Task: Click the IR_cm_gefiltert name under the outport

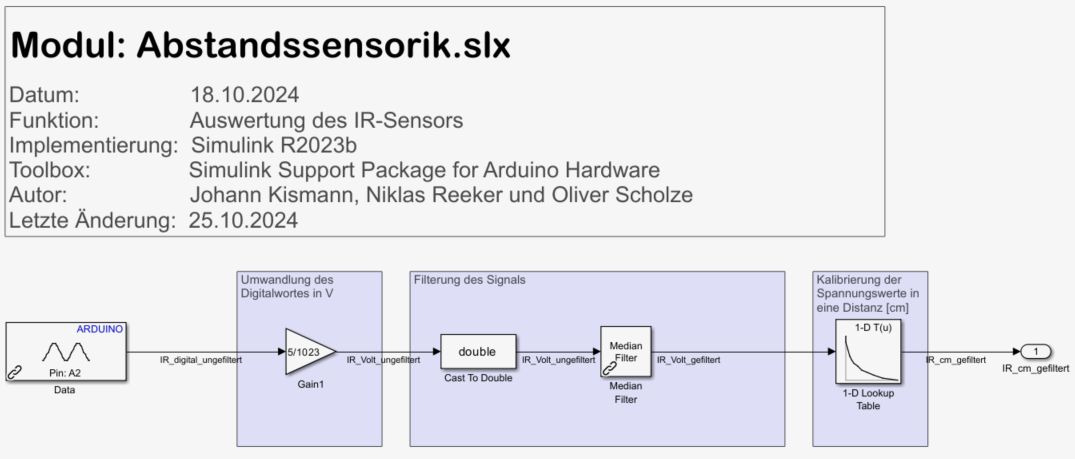Action: click(x=1036, y=369)
